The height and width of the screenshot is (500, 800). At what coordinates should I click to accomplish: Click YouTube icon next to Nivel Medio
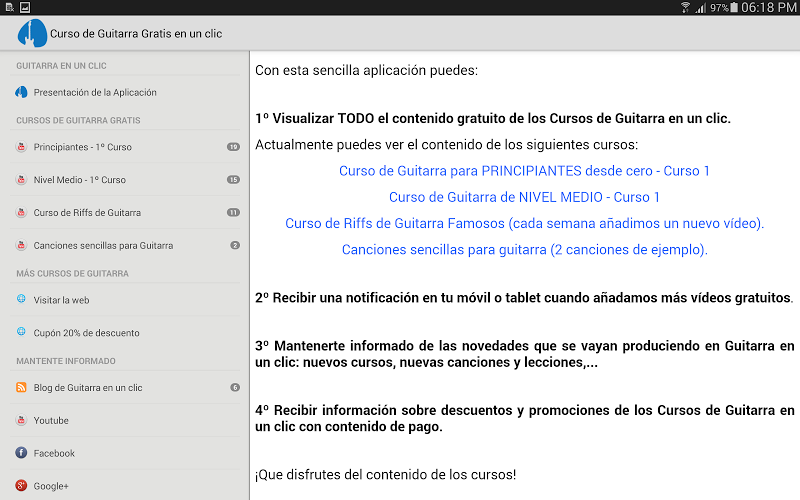tap(21, 180)
